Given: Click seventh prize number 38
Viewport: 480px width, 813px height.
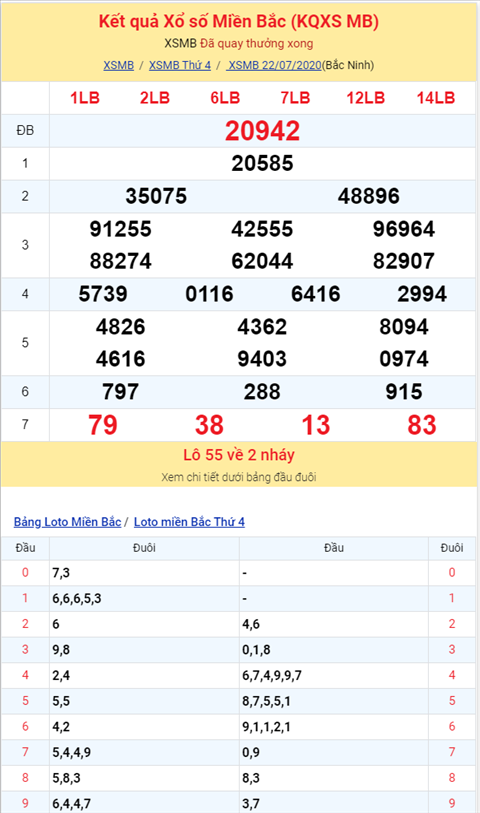Looking at the screenshot, I should tap(209, 425).
